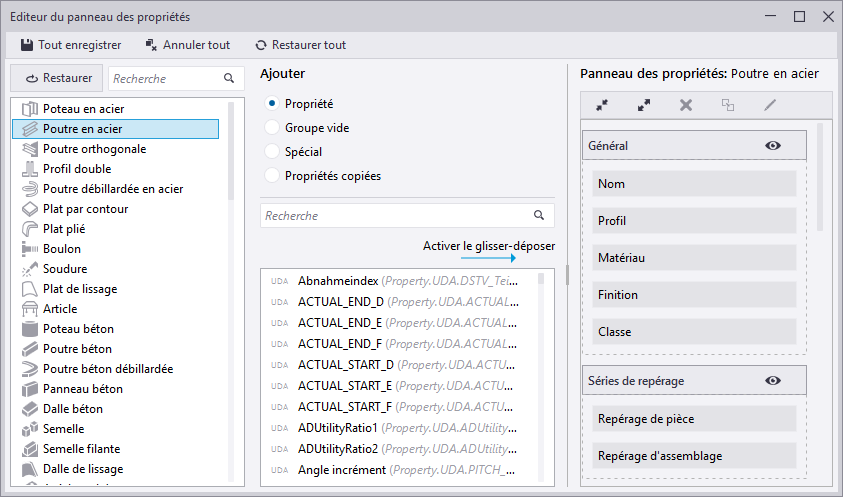
Task: Click the collapse all groups icon
Action: coord(602,105)
